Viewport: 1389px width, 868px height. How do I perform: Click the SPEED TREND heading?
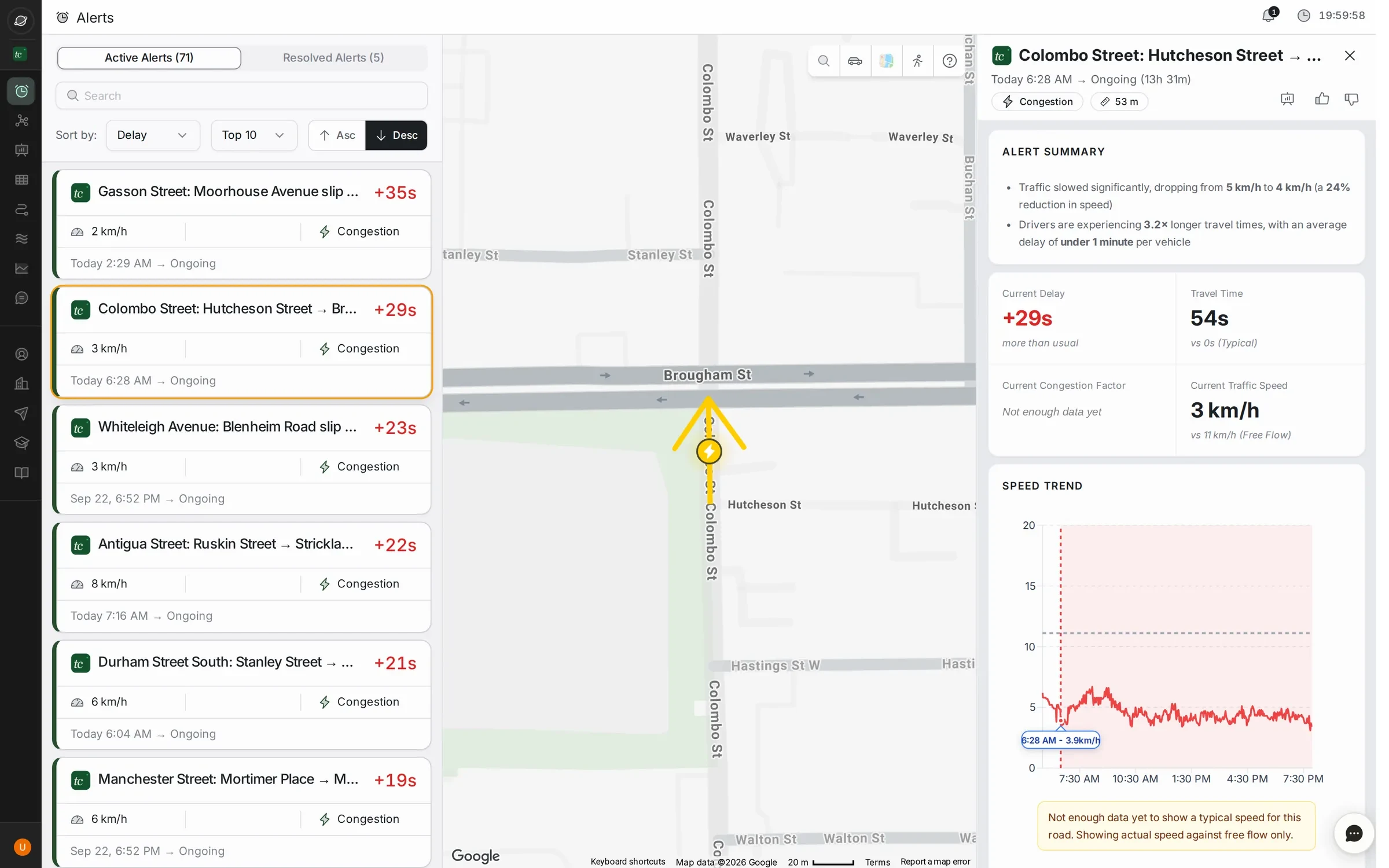coord(1042,486)
